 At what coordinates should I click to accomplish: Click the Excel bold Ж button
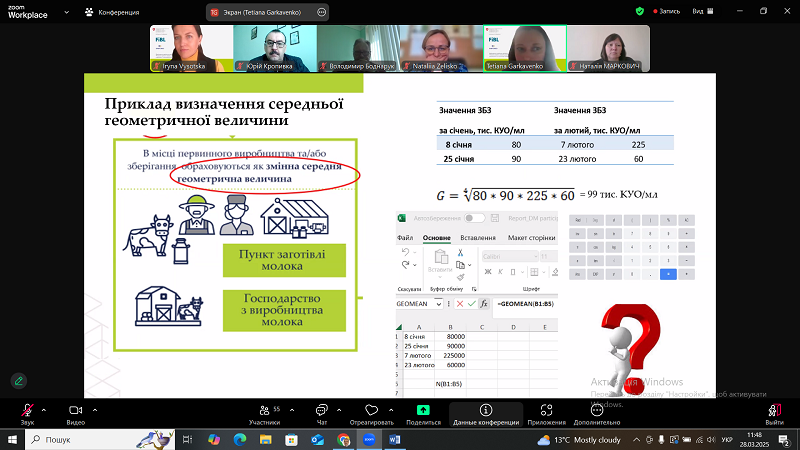pyautogui.click(x=488, y=272)
